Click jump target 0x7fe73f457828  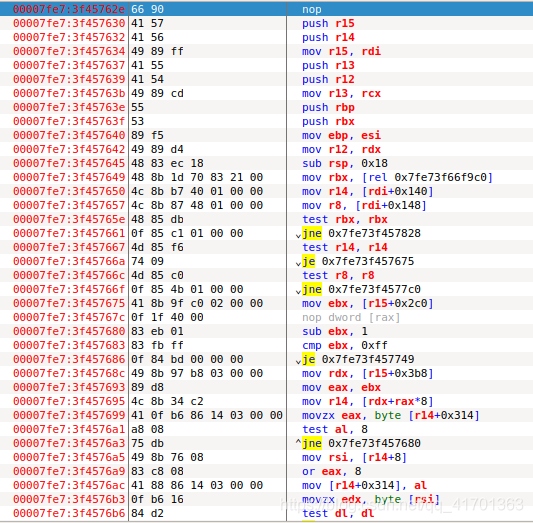[x=374, y=233]
